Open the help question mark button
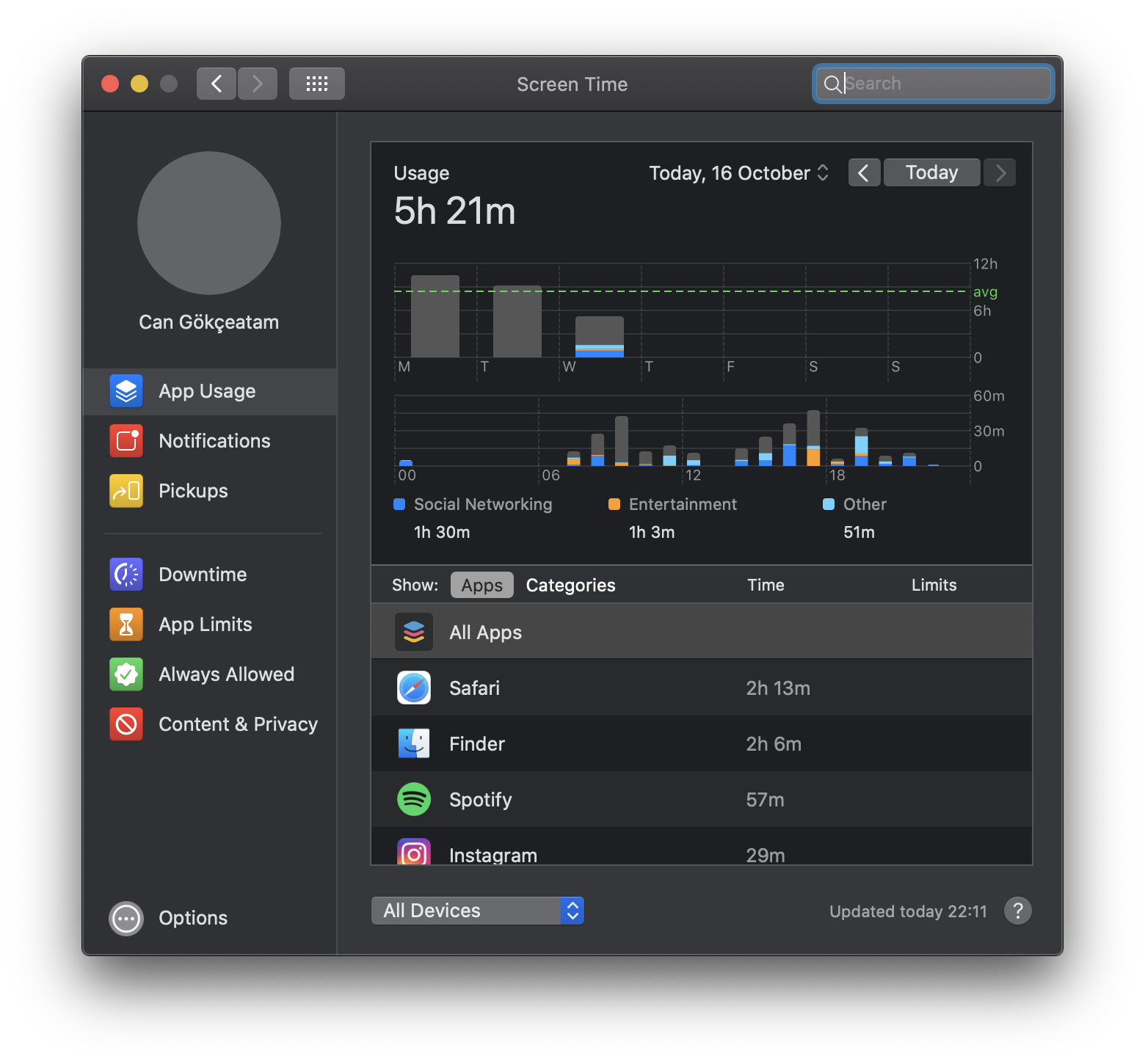This screenshot has width=1145, height=1064. tap(1018, 911)
